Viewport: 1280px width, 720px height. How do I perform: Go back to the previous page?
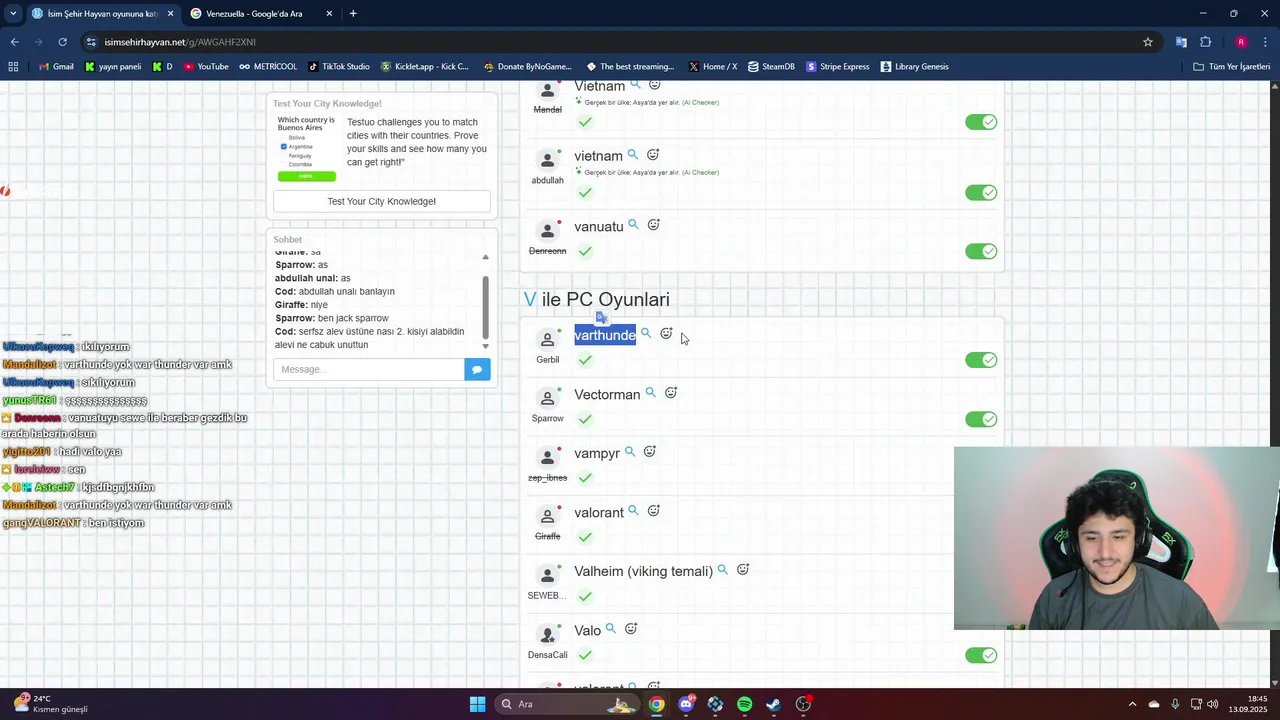[x=14, y=42]
